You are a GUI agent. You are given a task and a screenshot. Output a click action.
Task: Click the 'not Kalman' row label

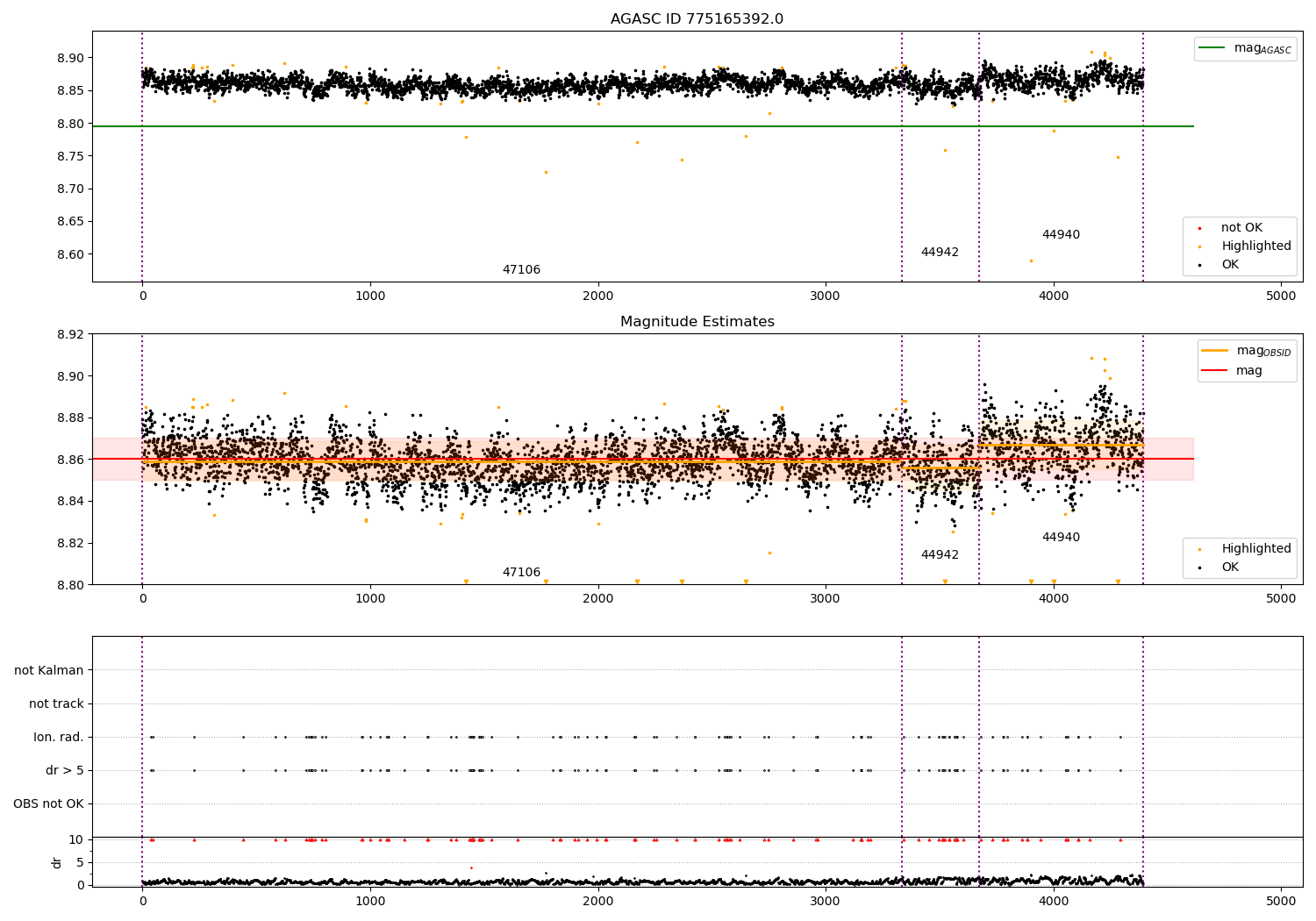pos(49,671)
